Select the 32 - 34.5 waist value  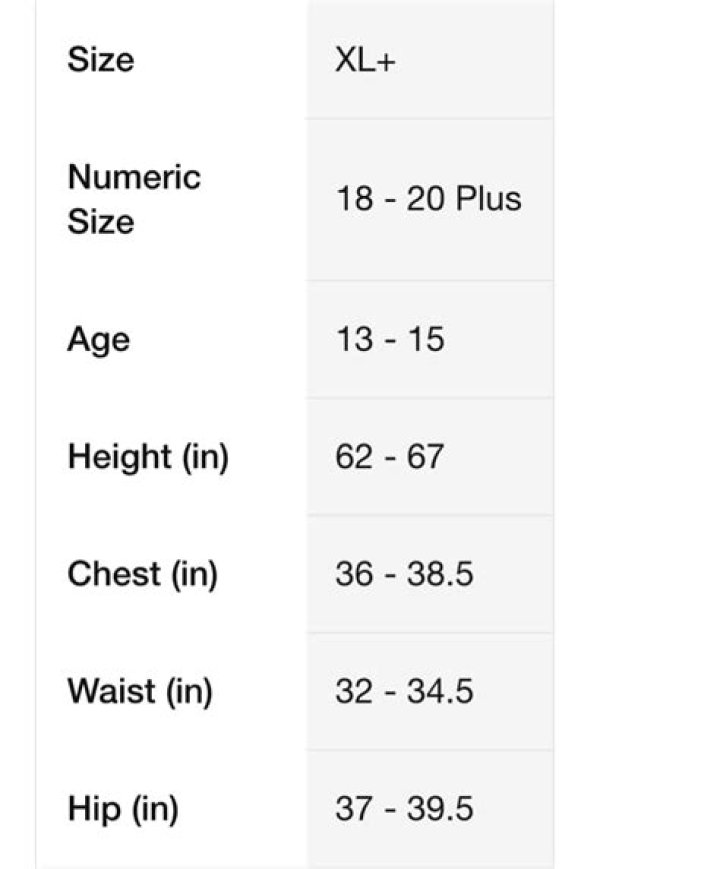(x=404, y=692)
